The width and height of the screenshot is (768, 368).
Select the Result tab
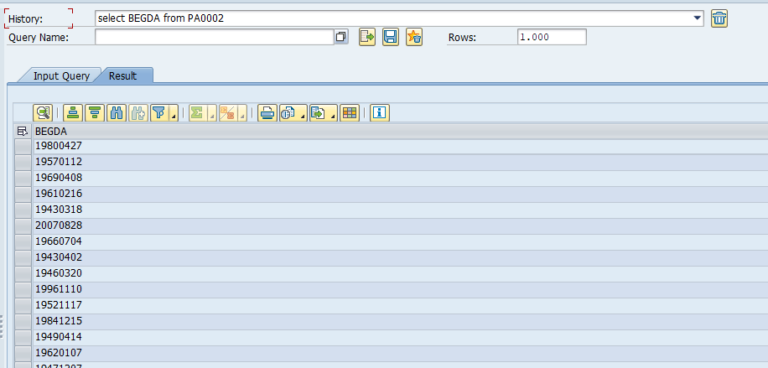pos(122,76)
